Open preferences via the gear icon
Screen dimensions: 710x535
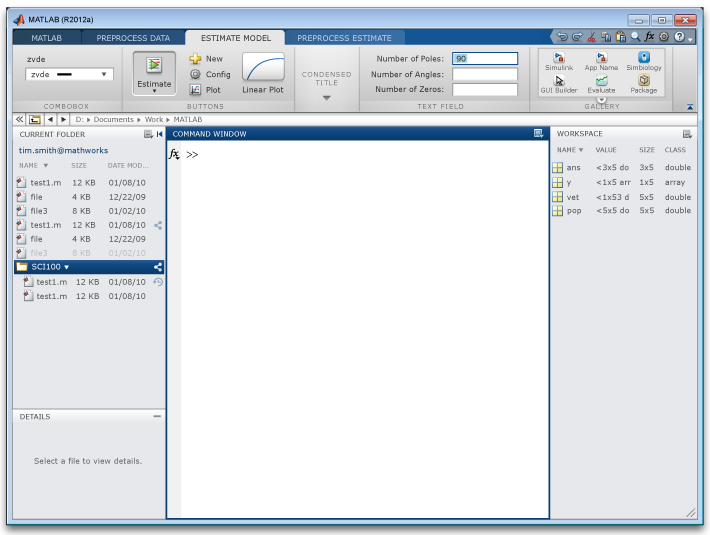pos(664,37)
